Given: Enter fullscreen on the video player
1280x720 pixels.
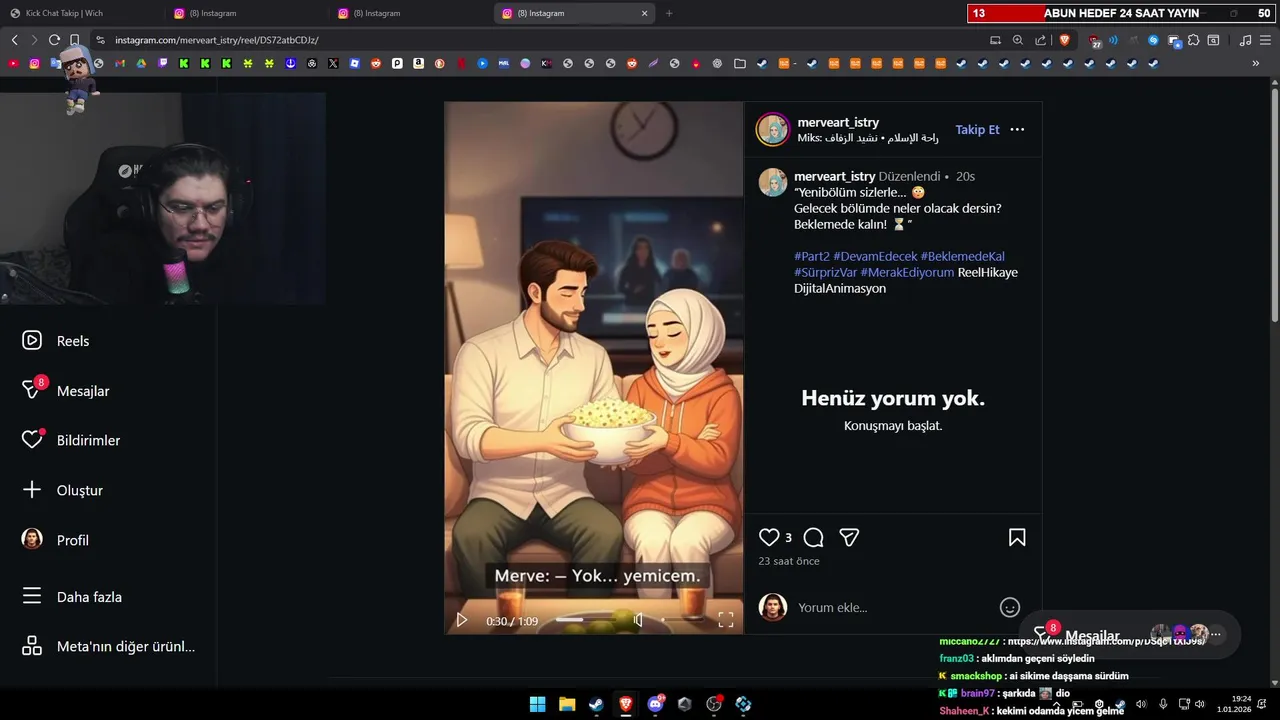Looking at the screenshot, I should click(726, 620).
